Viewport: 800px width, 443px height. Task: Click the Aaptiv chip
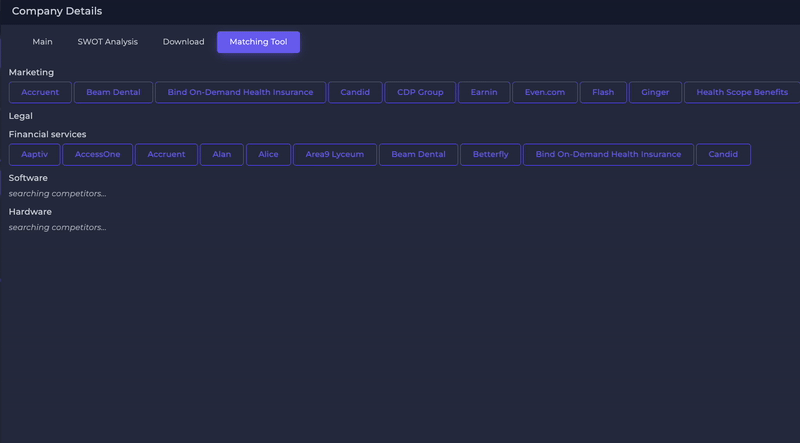[35, 154]
